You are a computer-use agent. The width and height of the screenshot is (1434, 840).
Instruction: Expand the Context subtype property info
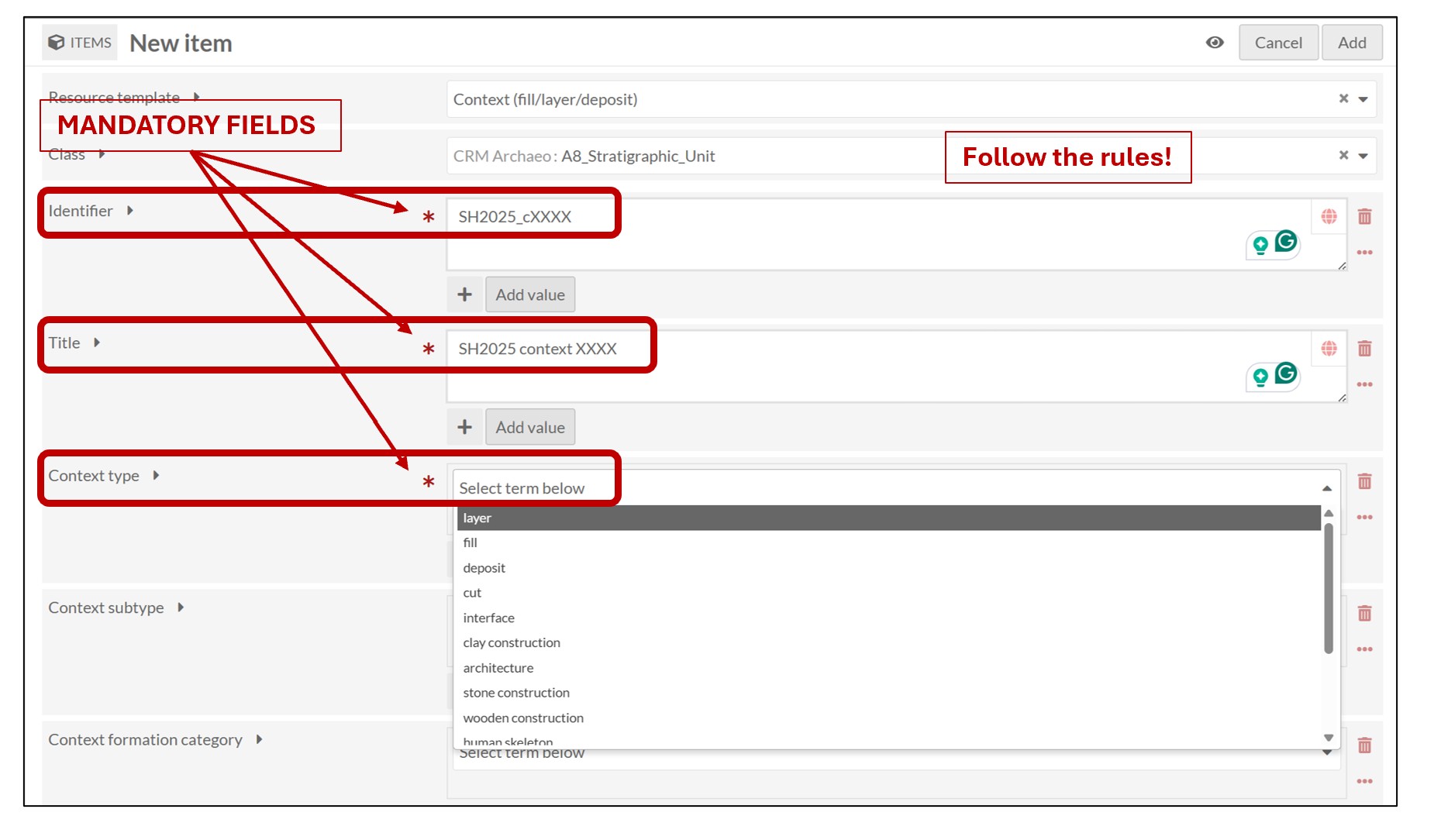[x=181, y=608]
